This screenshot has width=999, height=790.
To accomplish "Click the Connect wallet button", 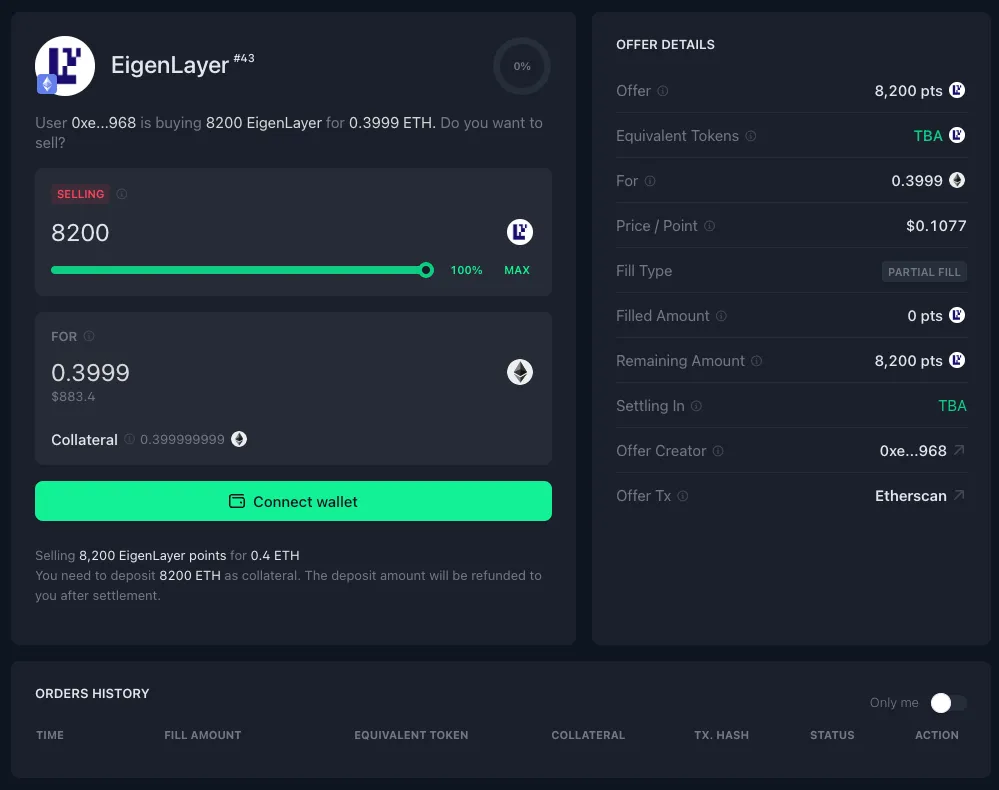I will pyautogui.click(x=293, y=501).
